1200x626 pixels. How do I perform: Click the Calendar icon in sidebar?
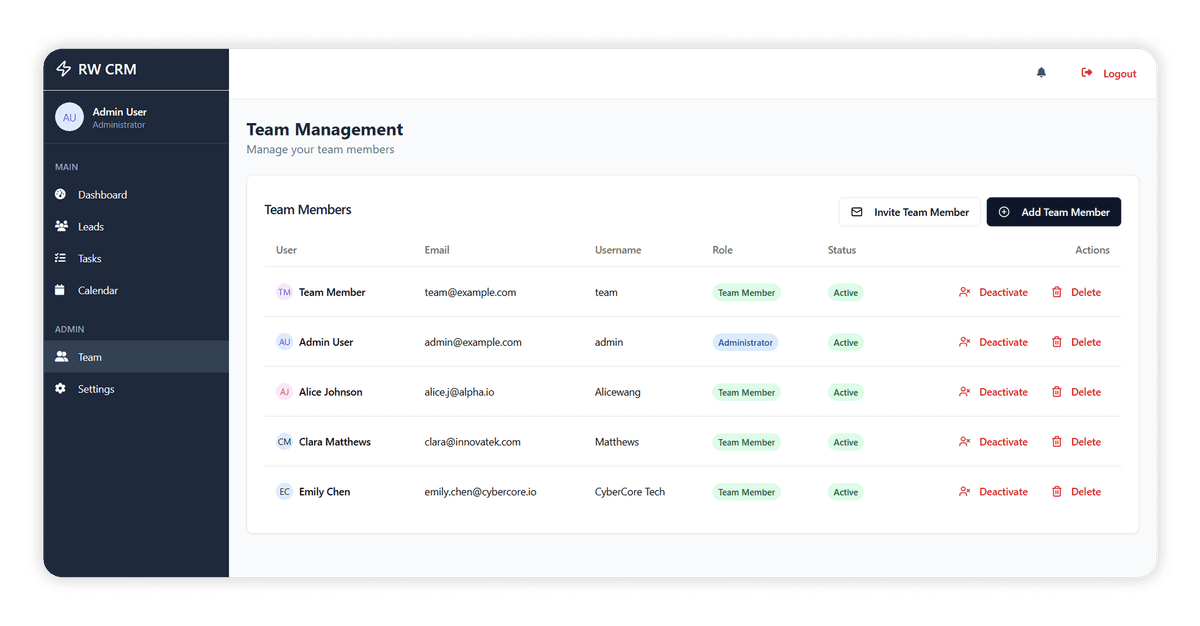coord(61,290)
